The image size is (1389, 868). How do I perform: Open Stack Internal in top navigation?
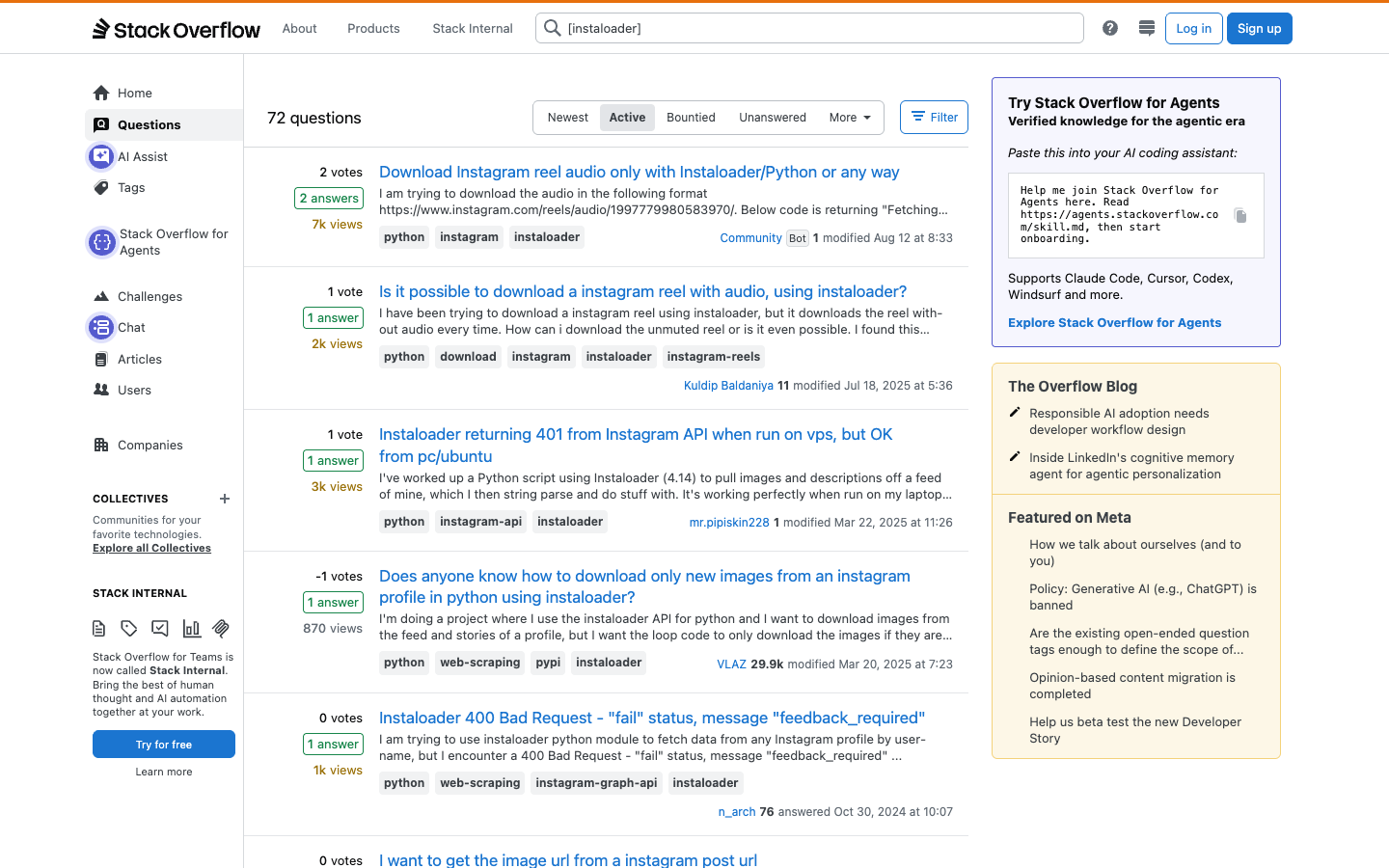[473, 28]
